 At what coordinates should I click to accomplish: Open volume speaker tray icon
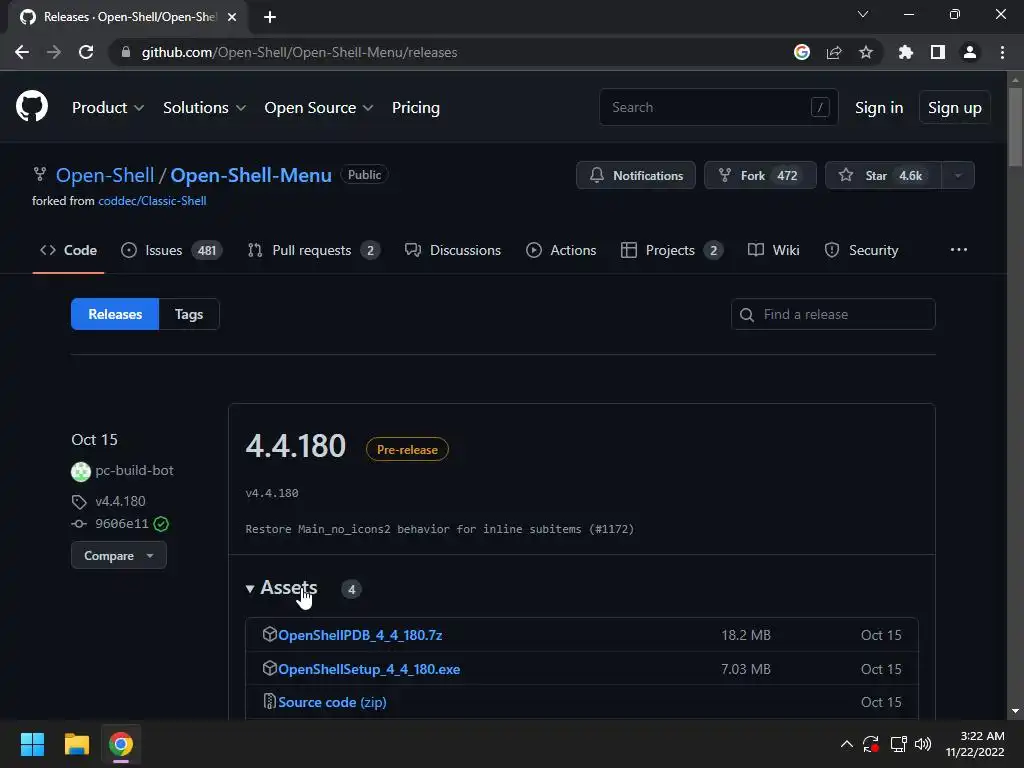point(923,744)
